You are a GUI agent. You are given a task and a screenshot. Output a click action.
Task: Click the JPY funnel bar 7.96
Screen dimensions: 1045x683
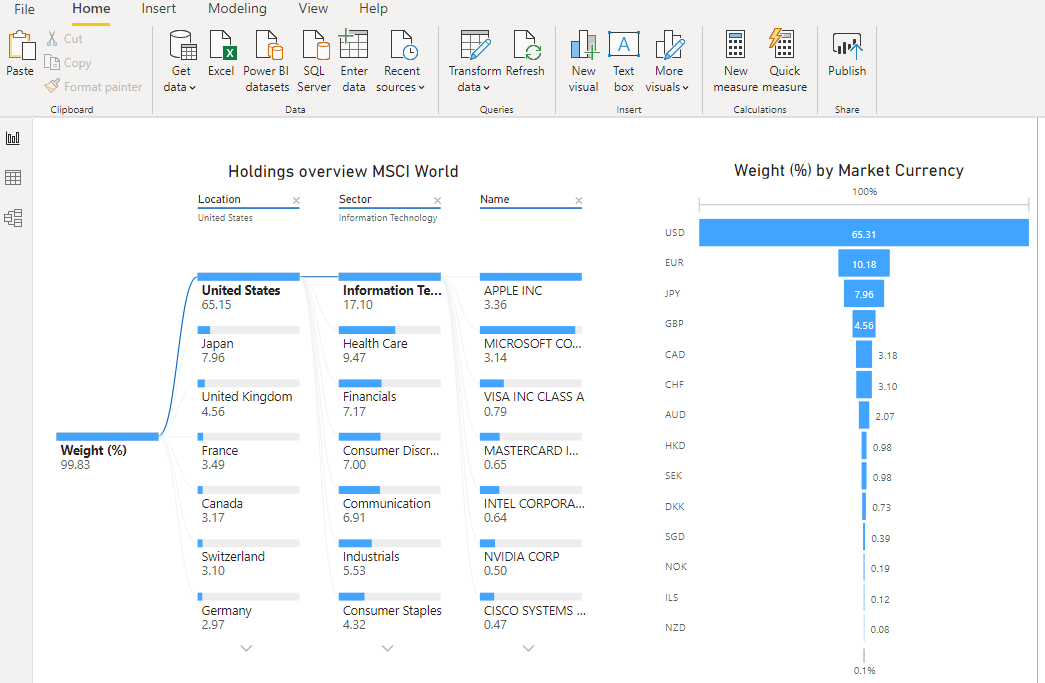[864, 294]
